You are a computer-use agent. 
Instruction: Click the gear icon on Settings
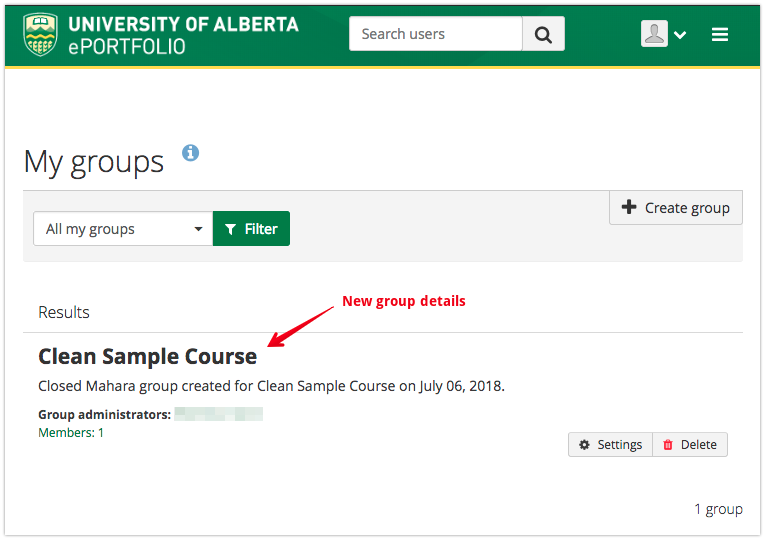point(585,445)
